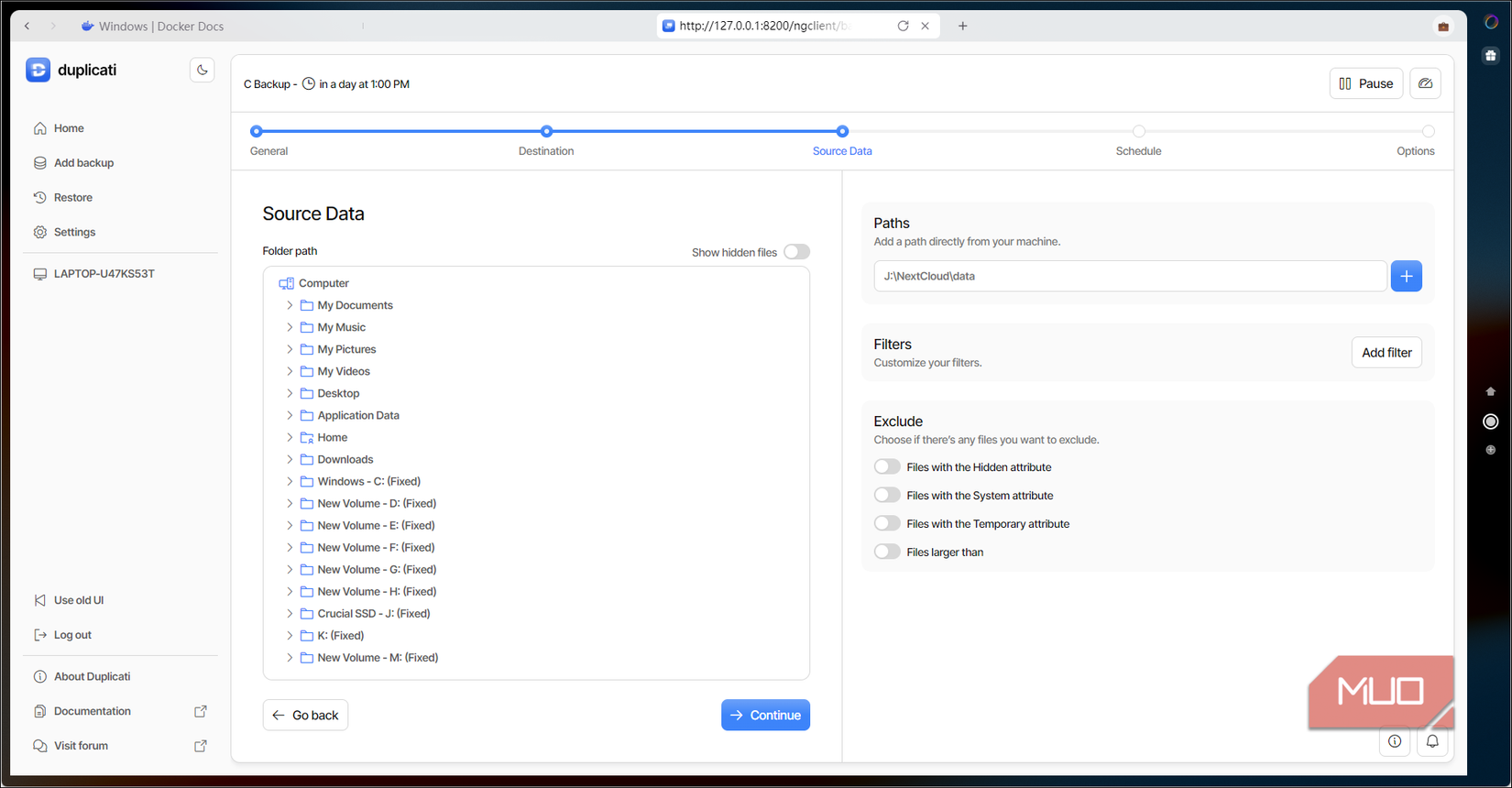The height and width of the screenshot is (788, 1512).
Task: Click the colorful ring icon at top right
Action: [1491, 22]
